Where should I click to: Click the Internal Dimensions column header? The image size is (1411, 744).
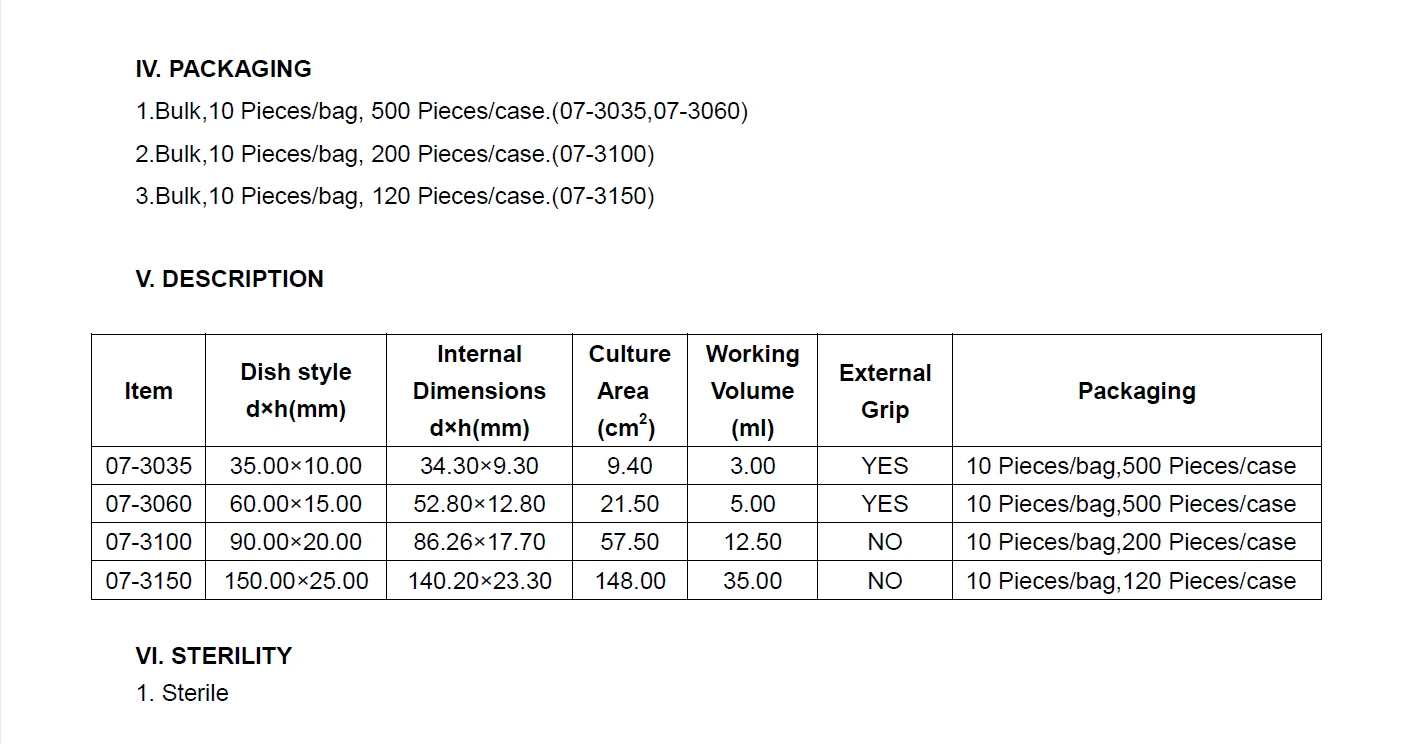click(479, 391)
